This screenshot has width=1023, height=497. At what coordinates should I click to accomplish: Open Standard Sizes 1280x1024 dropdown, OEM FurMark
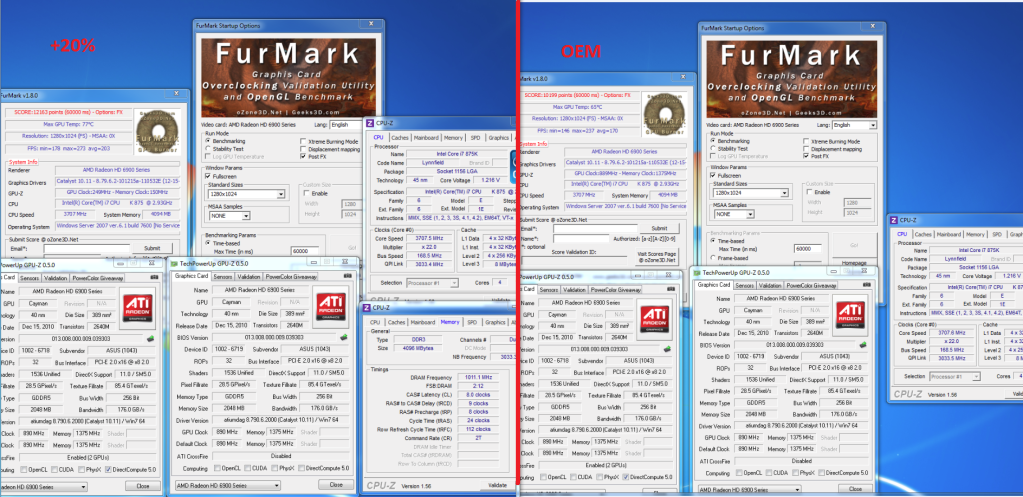pos(751,194)
